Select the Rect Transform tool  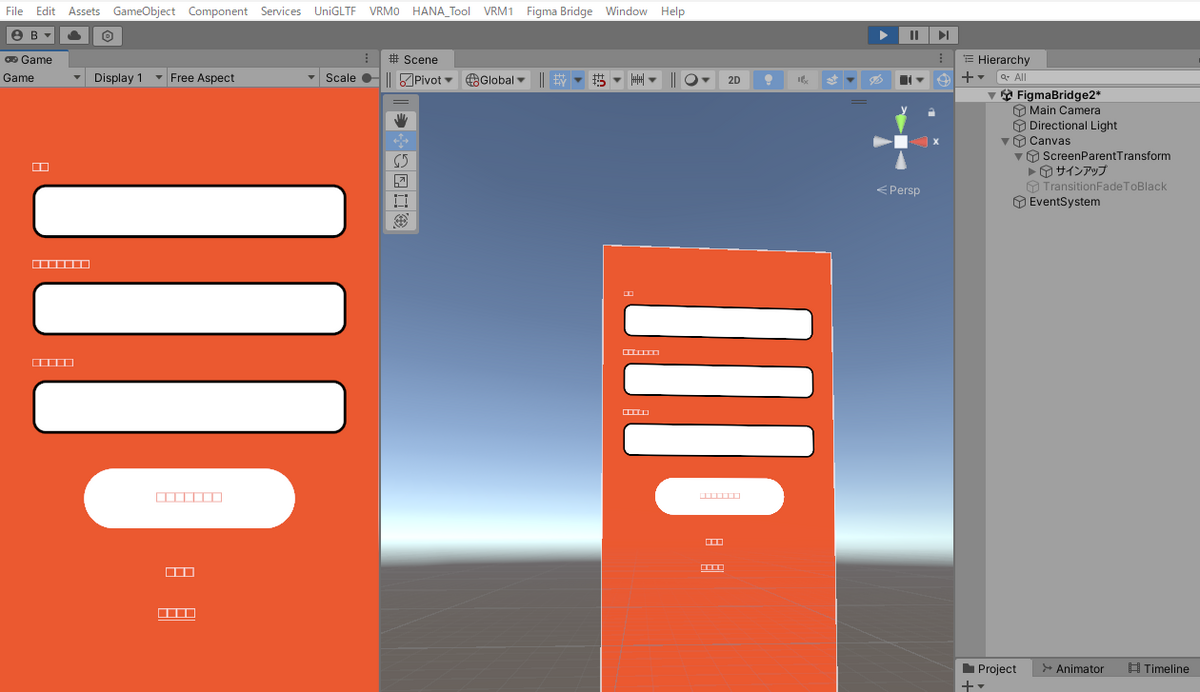tap(400, 200)
